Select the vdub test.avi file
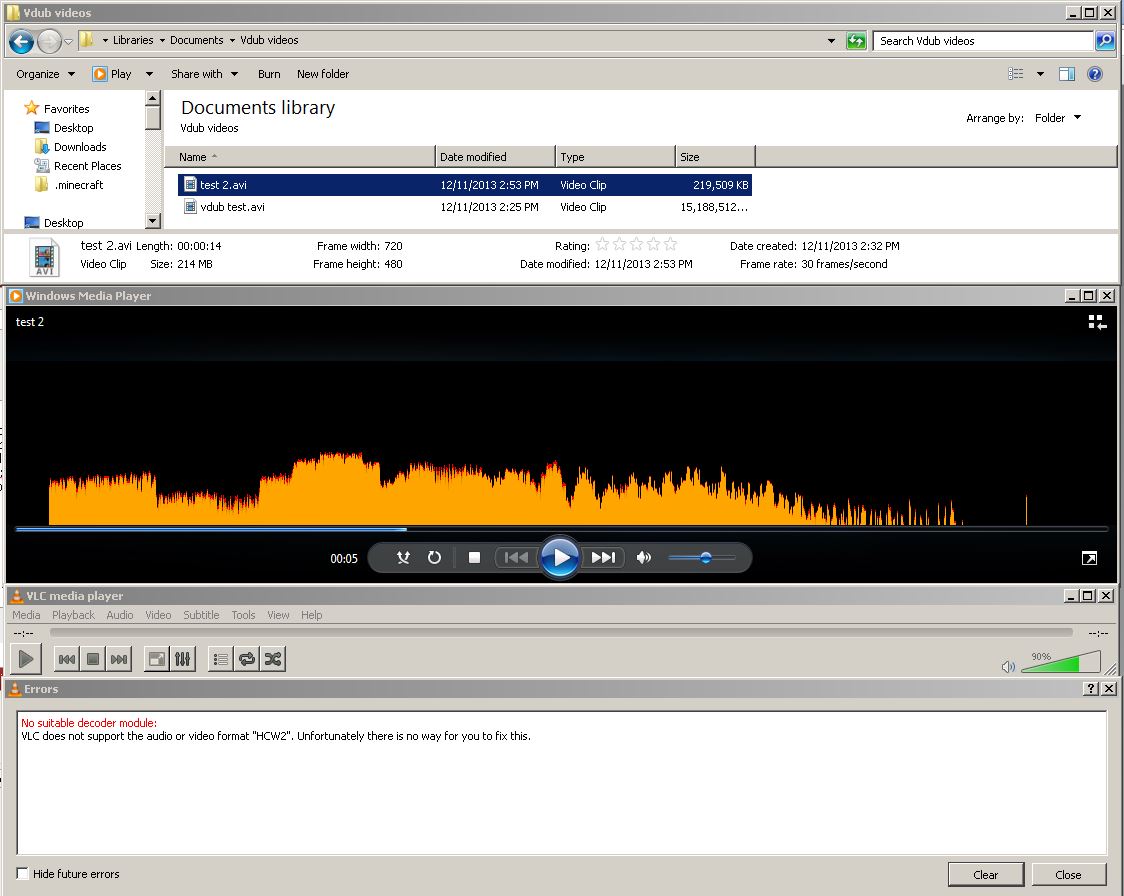 pos(465,207)
